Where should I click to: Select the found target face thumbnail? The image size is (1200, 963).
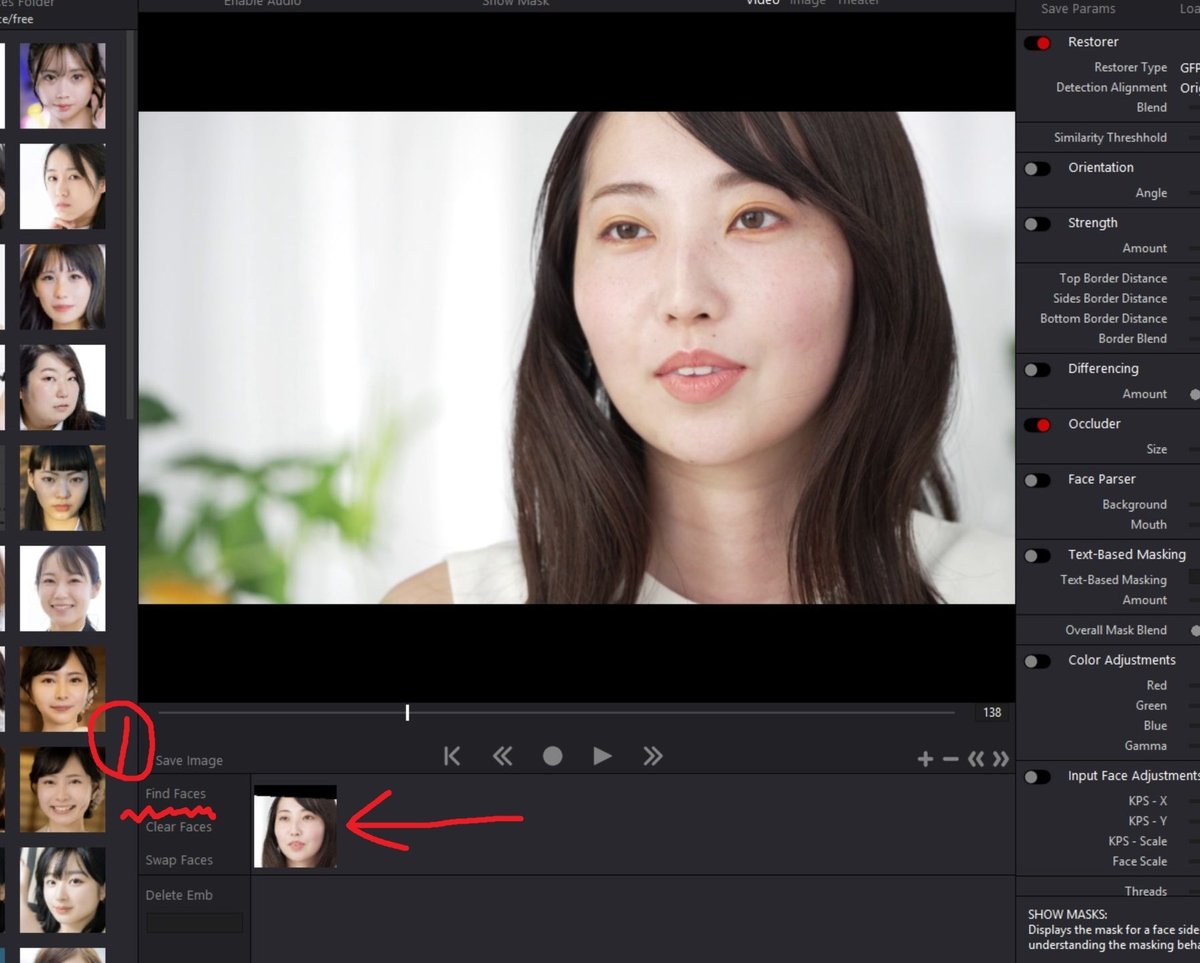pyautogui.click(x=295, y=826)
